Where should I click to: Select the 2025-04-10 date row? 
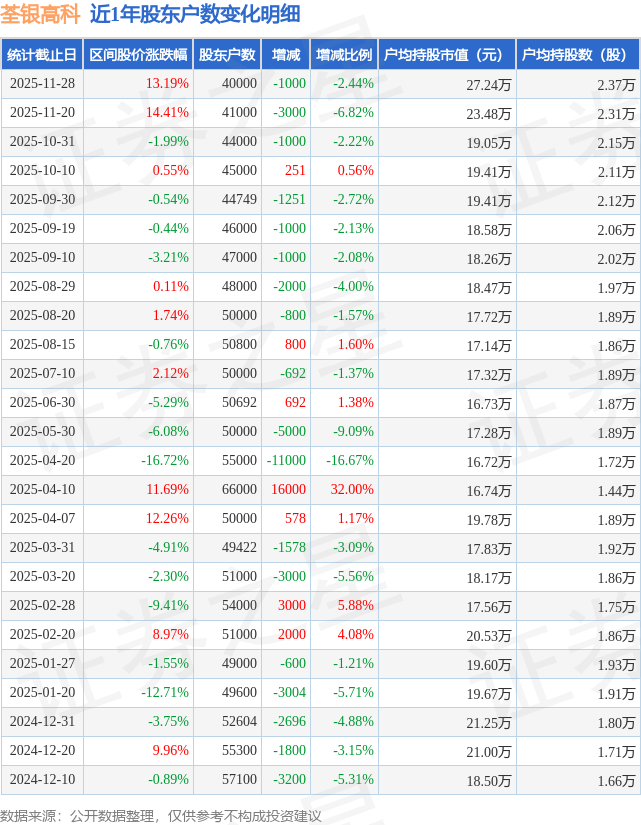coord(42,490)
